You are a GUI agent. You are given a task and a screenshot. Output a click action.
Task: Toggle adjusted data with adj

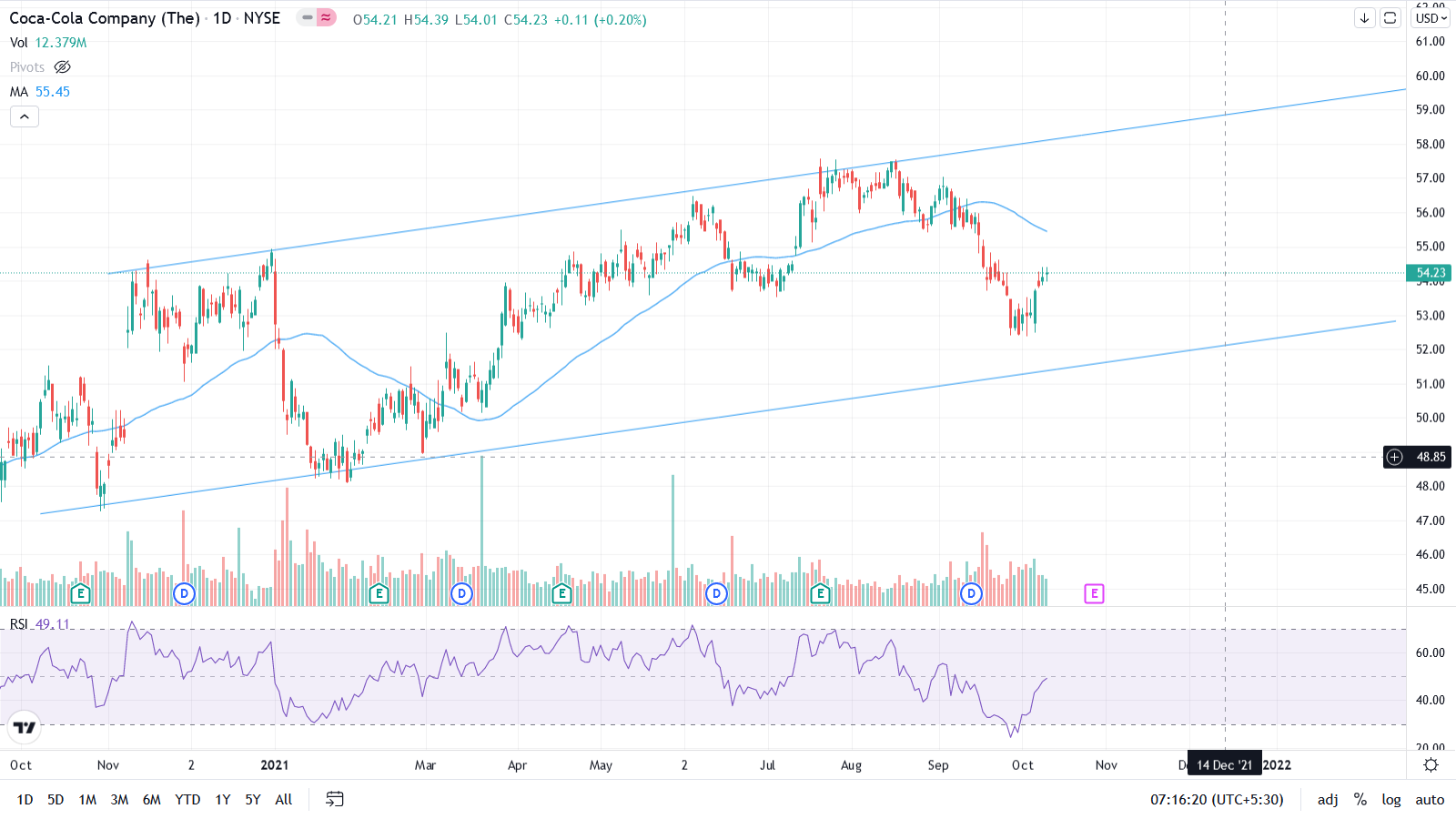click(x=1328, y=799)
